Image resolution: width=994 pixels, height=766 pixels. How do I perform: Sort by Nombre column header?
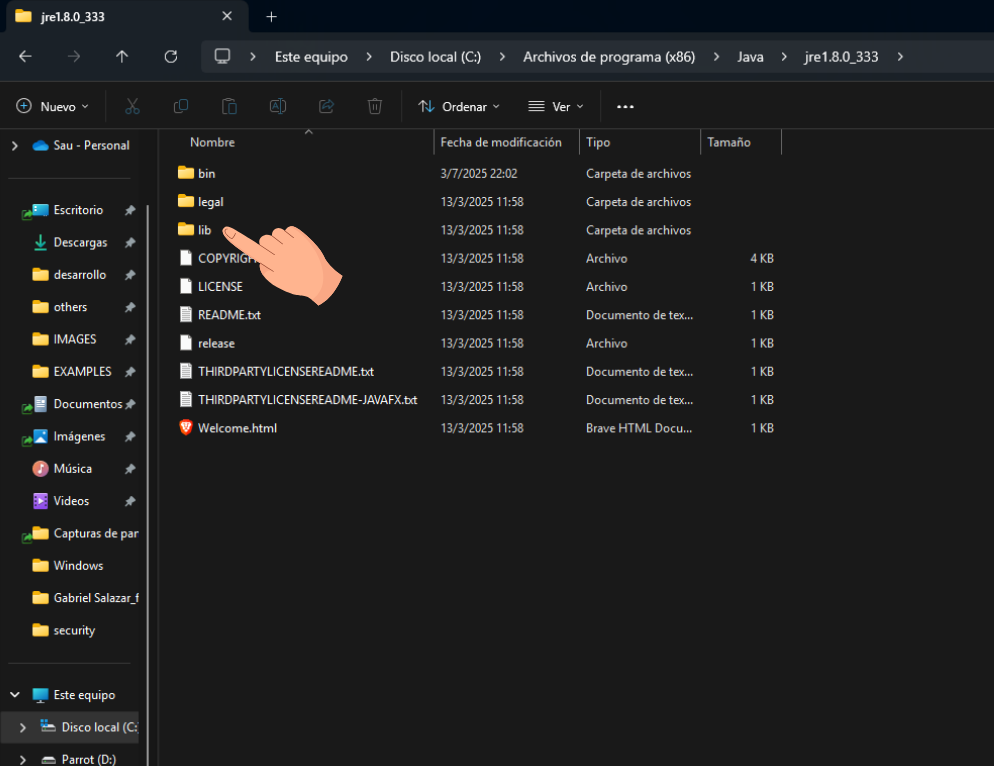click(x=212, y=143)
